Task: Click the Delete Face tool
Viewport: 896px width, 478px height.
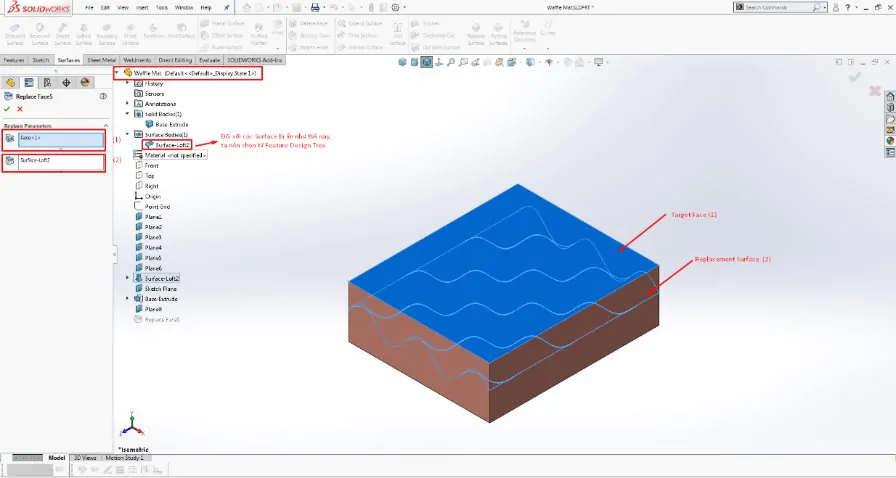Action: point(309,23)
